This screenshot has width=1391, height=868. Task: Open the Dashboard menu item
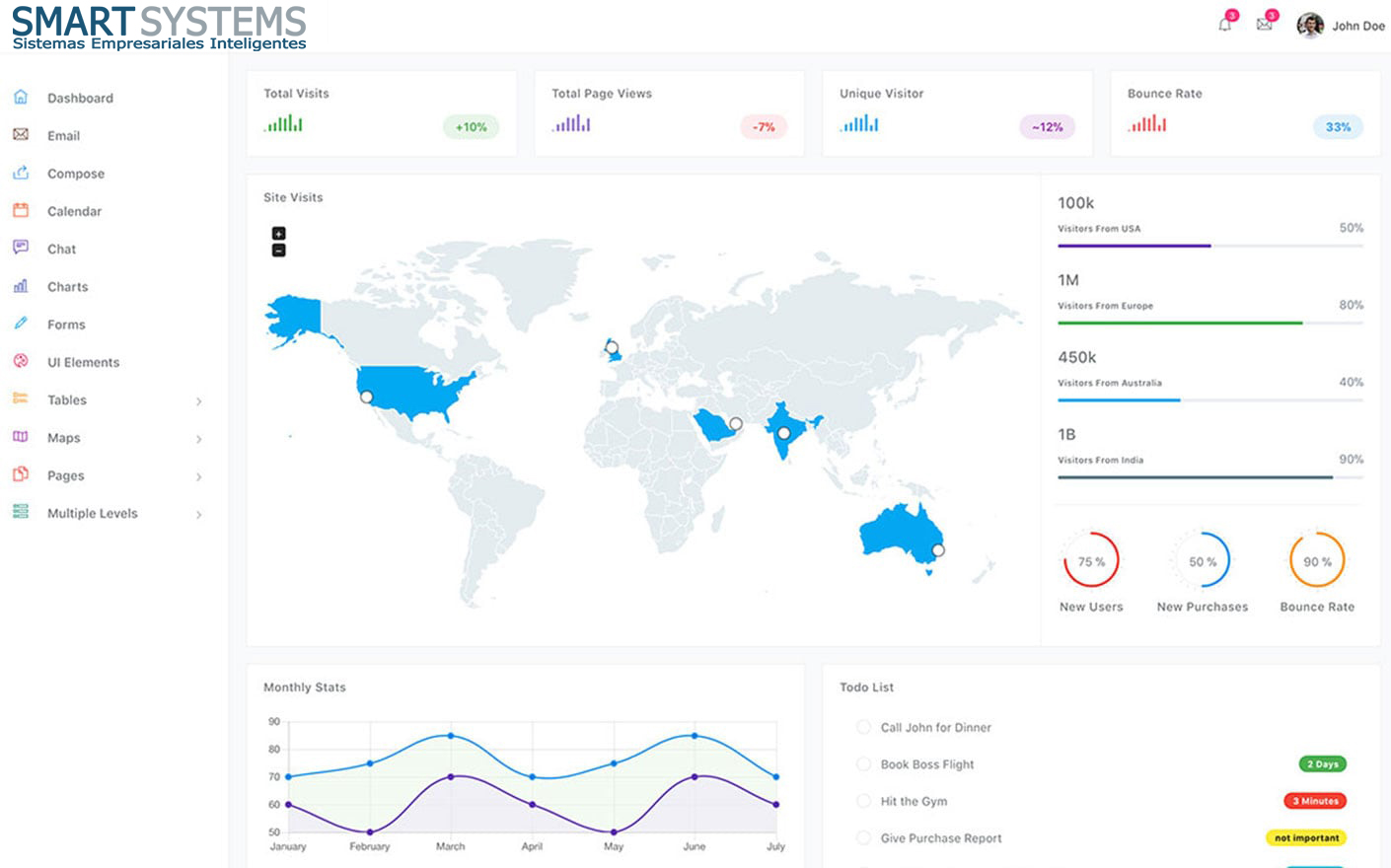80,98
